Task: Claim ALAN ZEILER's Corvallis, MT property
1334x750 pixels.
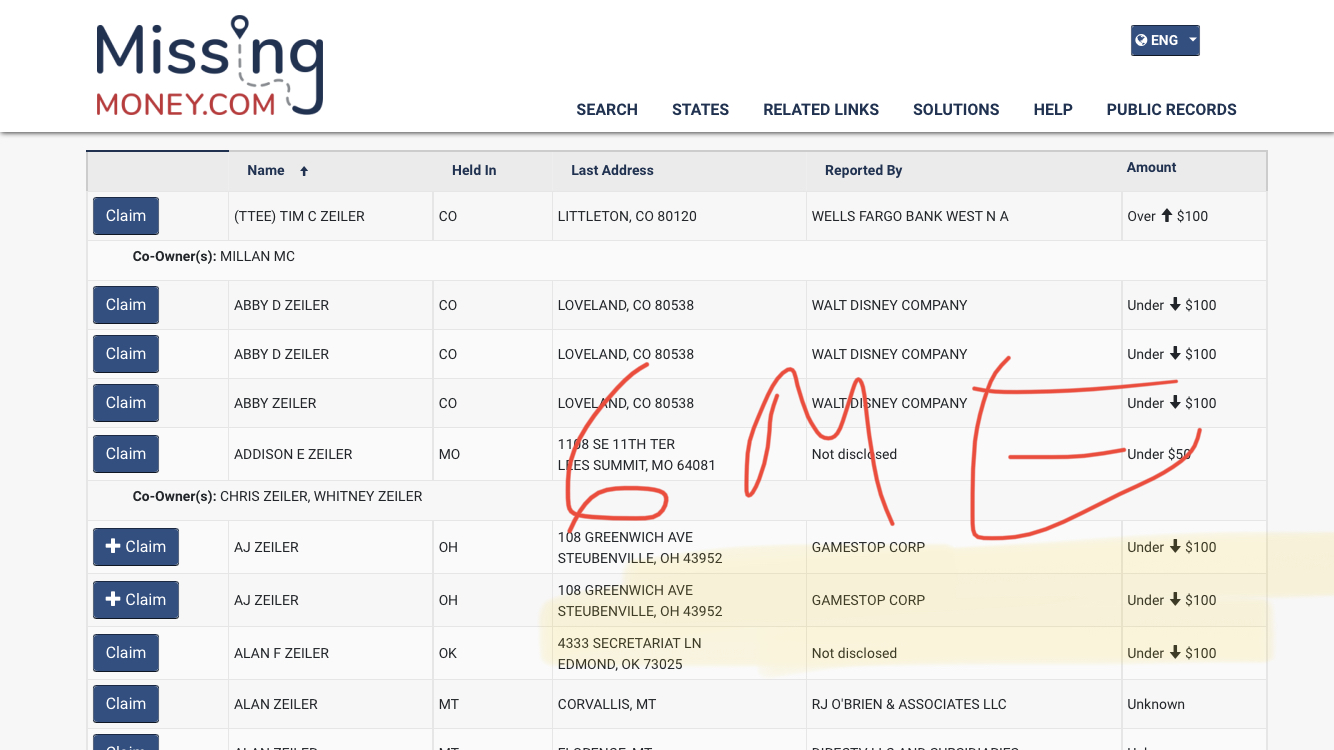Action: click(126, 704)
